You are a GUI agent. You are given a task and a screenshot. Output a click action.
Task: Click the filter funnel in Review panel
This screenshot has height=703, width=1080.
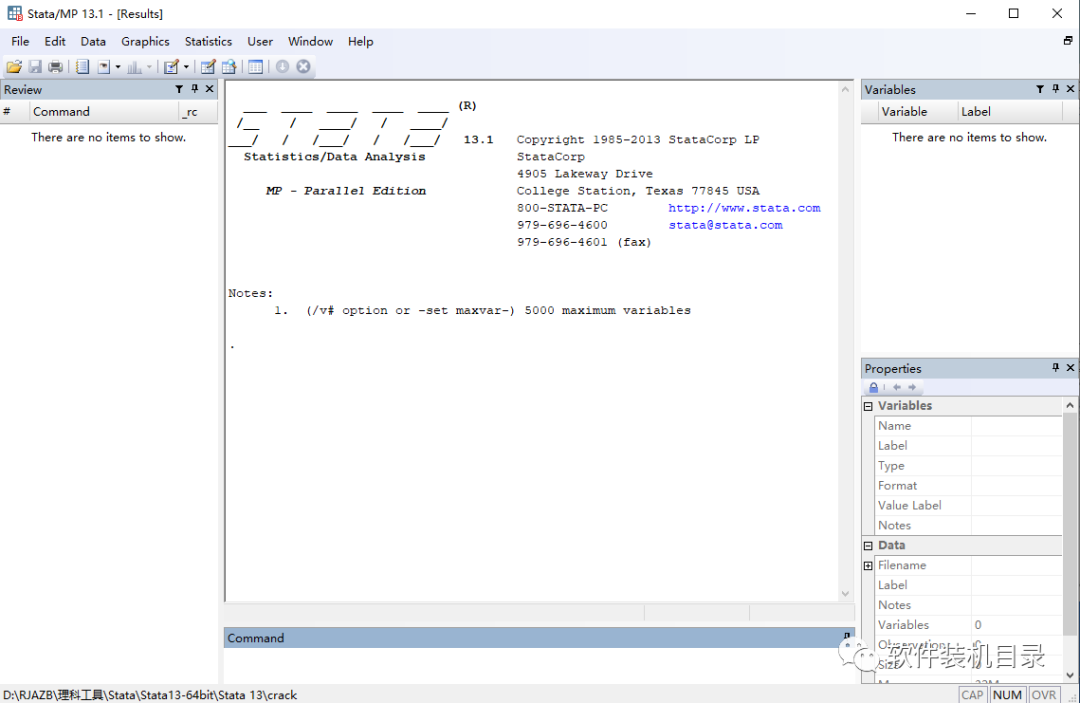[x=179, y=90]
